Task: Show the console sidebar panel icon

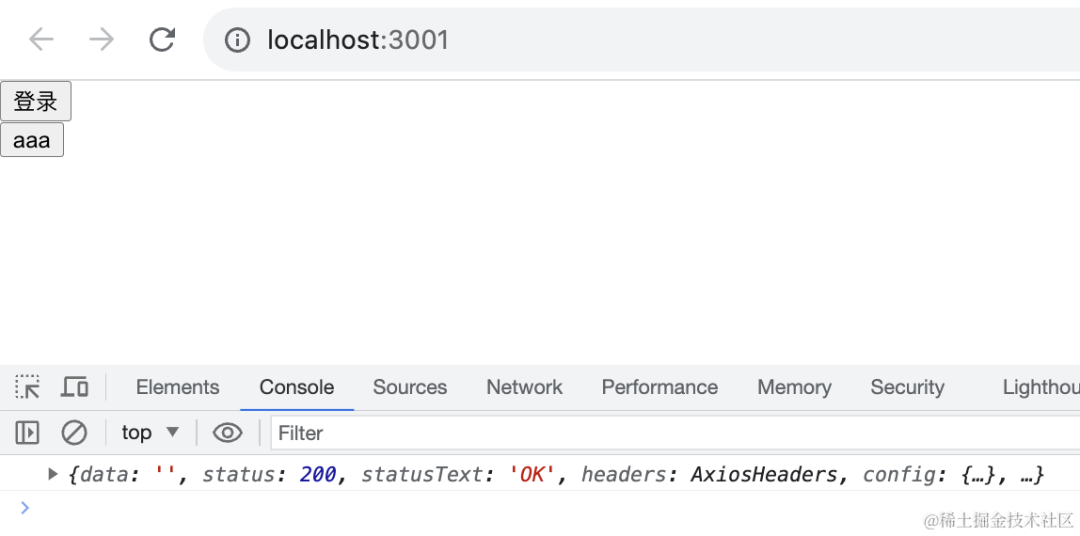Action: pos(27,433)
